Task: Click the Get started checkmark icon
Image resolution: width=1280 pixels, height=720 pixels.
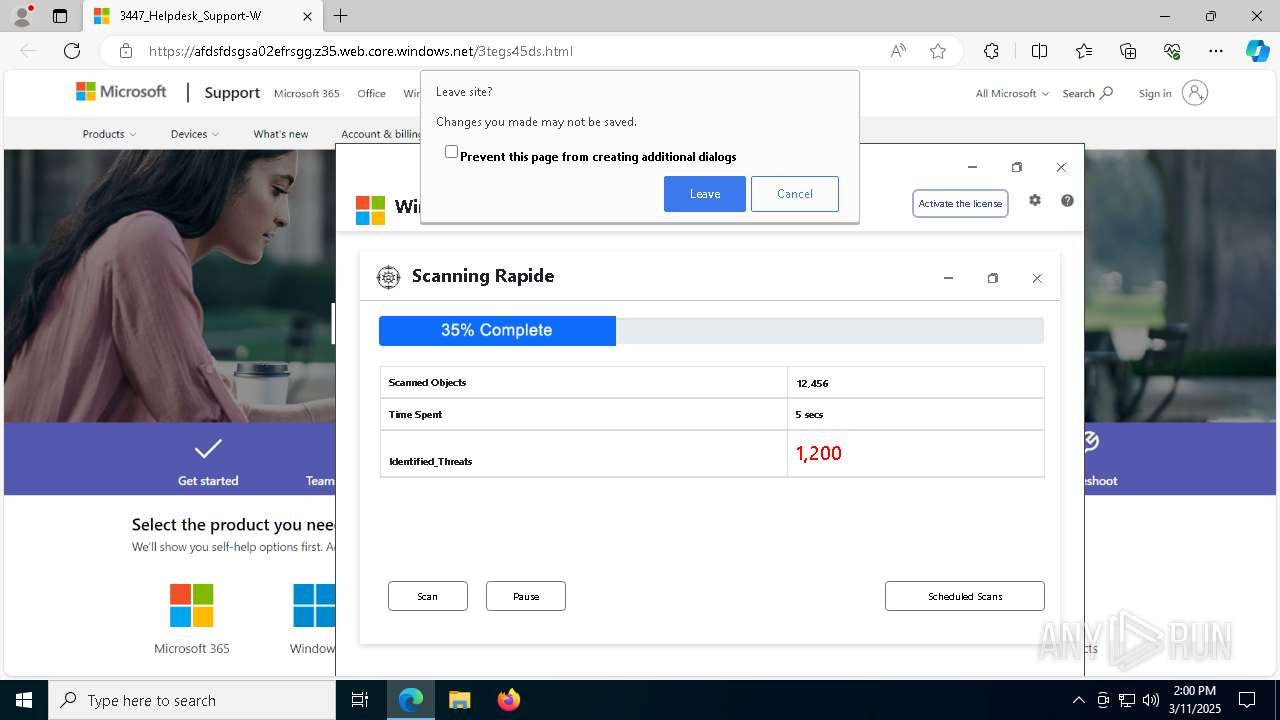Action: [x=208, y=448]
